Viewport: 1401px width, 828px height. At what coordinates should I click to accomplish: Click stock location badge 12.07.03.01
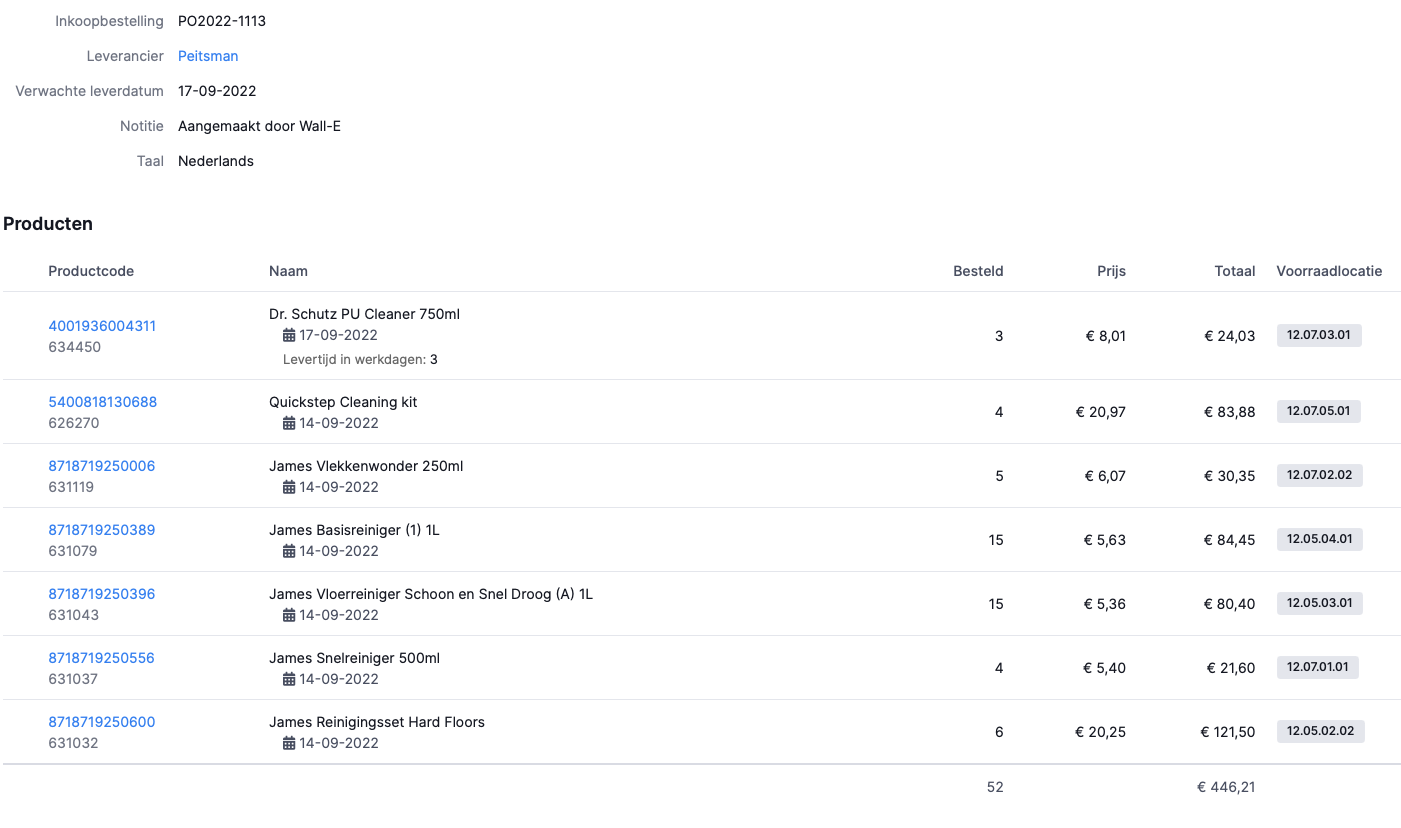coord(1318,335)
